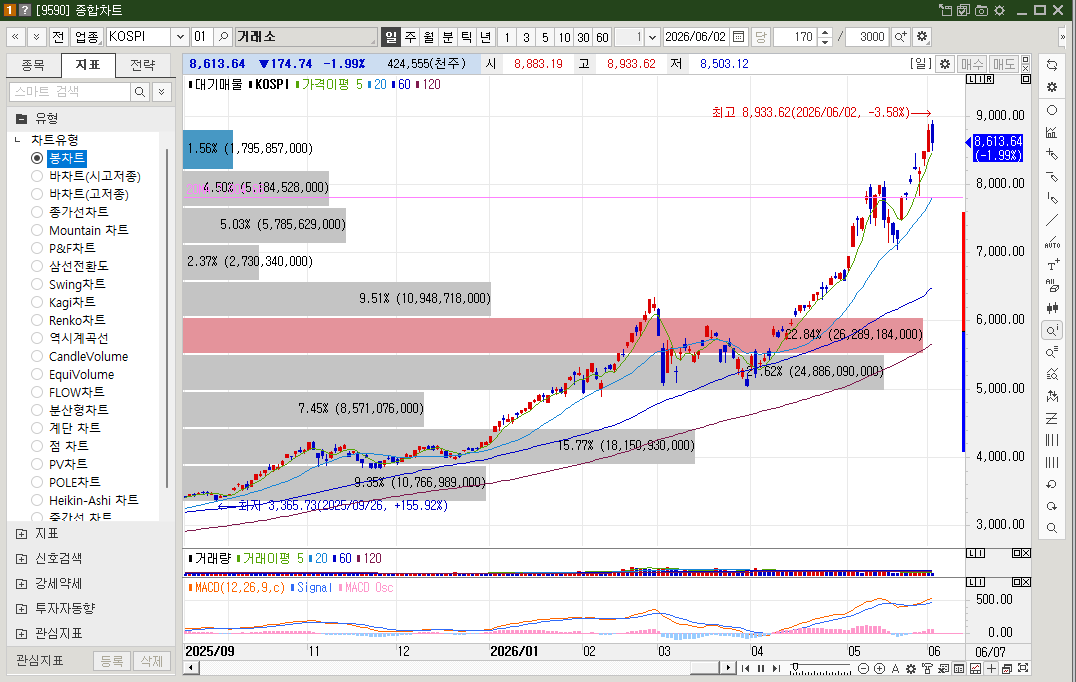Viewport: 1076px width, 682px height.
Task: Select the candlestick icon on right toolbar
Action: tap(1051, 308)
